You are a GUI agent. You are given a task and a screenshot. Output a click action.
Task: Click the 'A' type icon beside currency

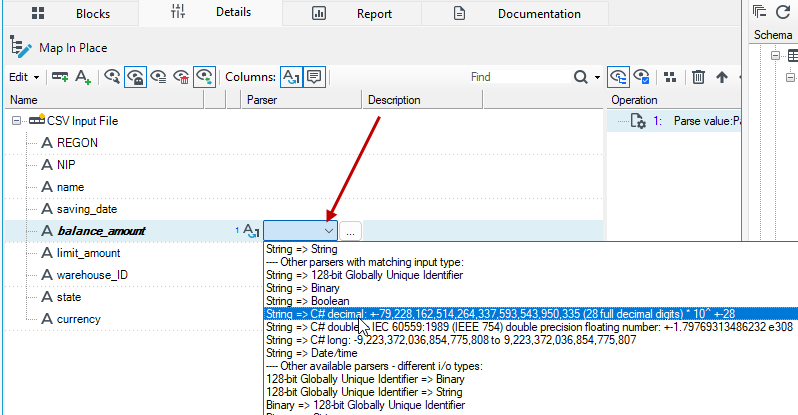click(47, 319)
